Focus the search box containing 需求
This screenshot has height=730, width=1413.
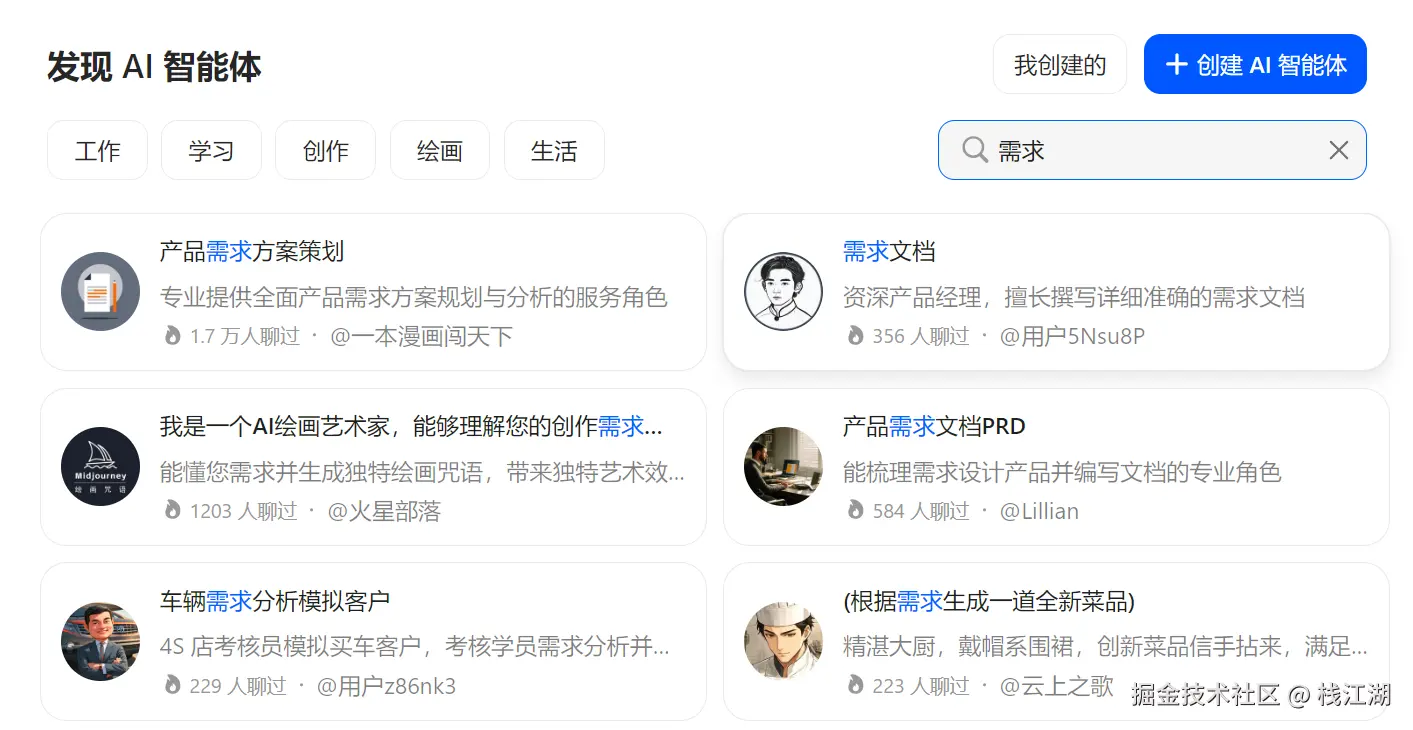pos(1150,150)
